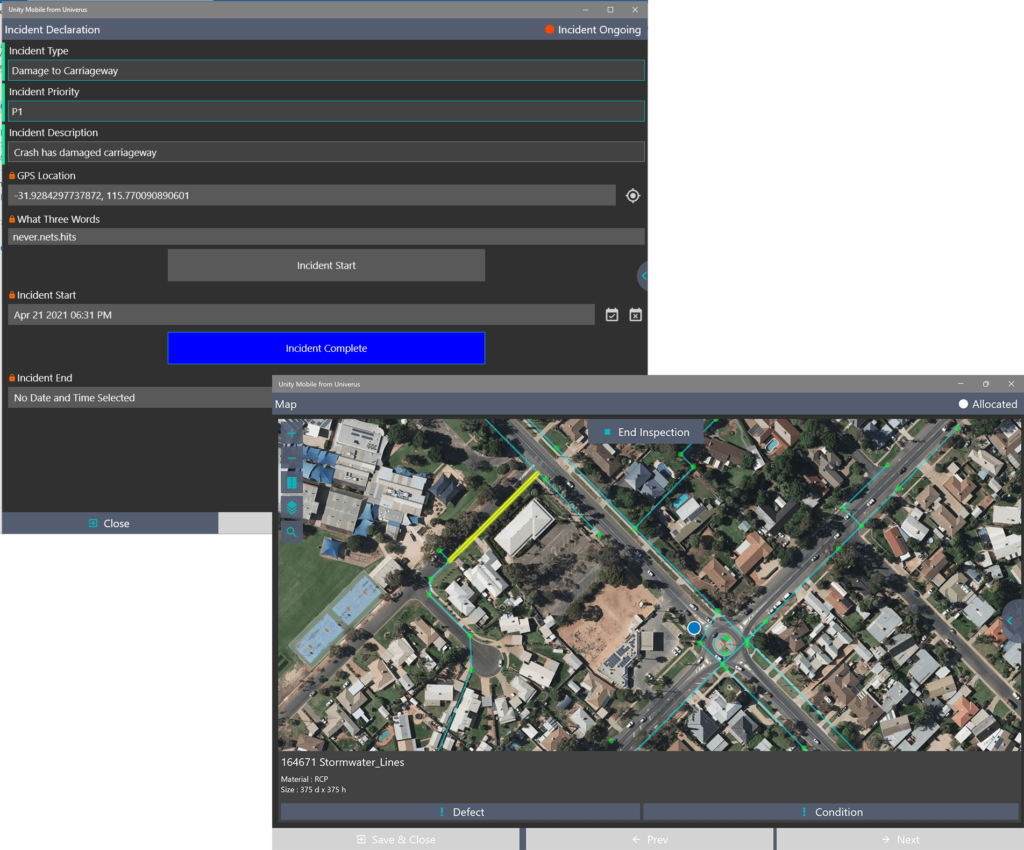Image resolution: width=1024 pixels, height=850 pixels.
Task: Set Incident Start date with calendar check icon
Action: pos(612,315)
